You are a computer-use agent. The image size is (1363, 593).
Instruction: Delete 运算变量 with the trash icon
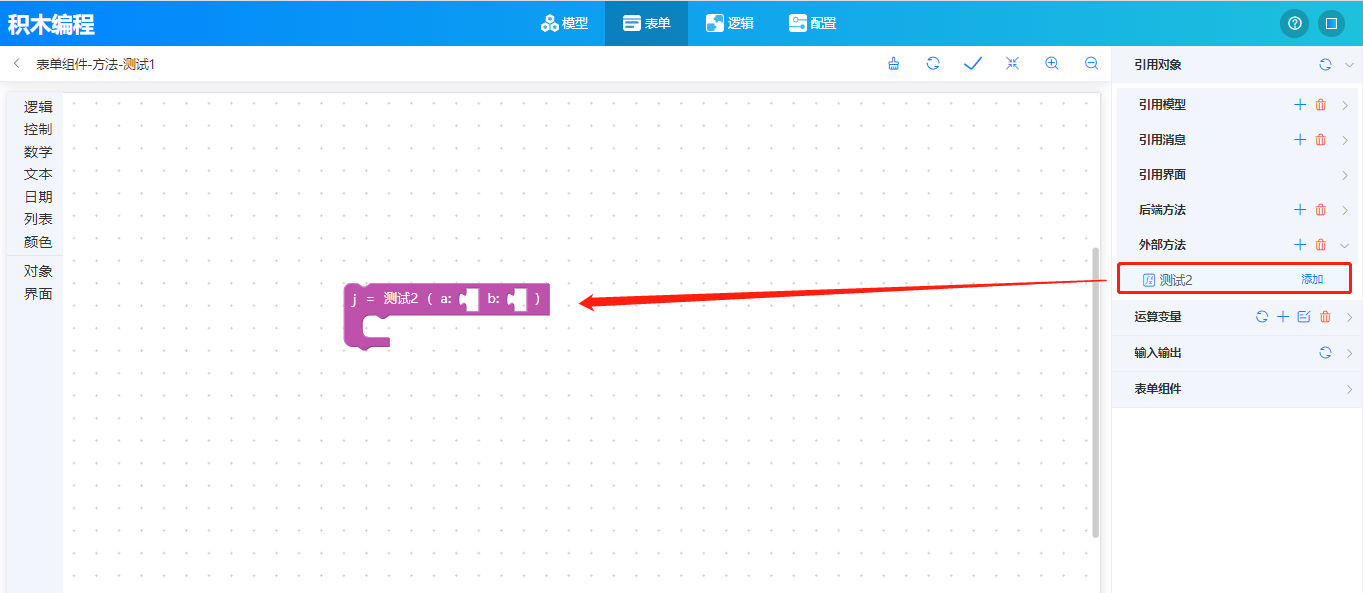[1326, 317]
